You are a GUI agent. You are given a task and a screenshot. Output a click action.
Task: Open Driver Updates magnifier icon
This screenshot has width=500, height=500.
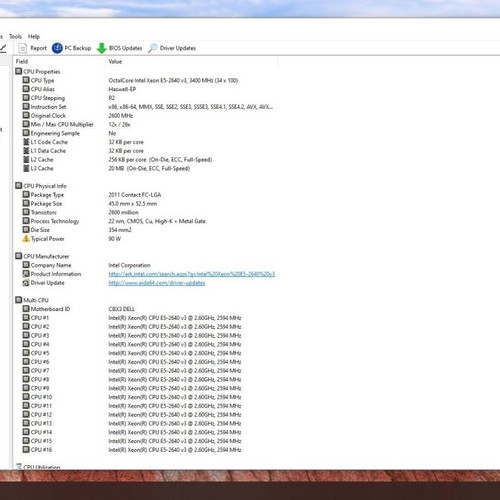coord(153,48)
